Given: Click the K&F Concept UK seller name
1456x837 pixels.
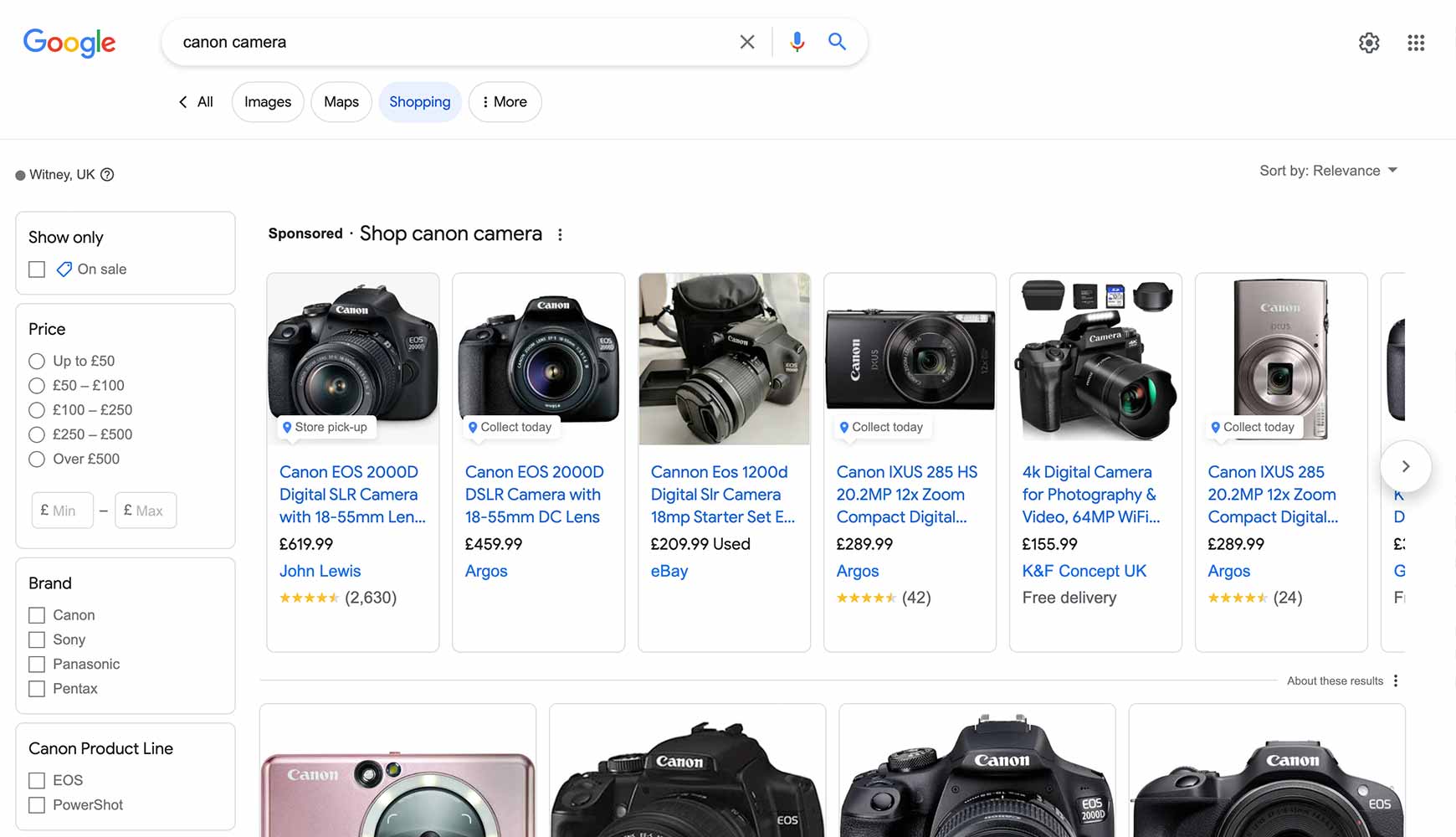Looking at the screenshot, I should [x=1084, y=572].
